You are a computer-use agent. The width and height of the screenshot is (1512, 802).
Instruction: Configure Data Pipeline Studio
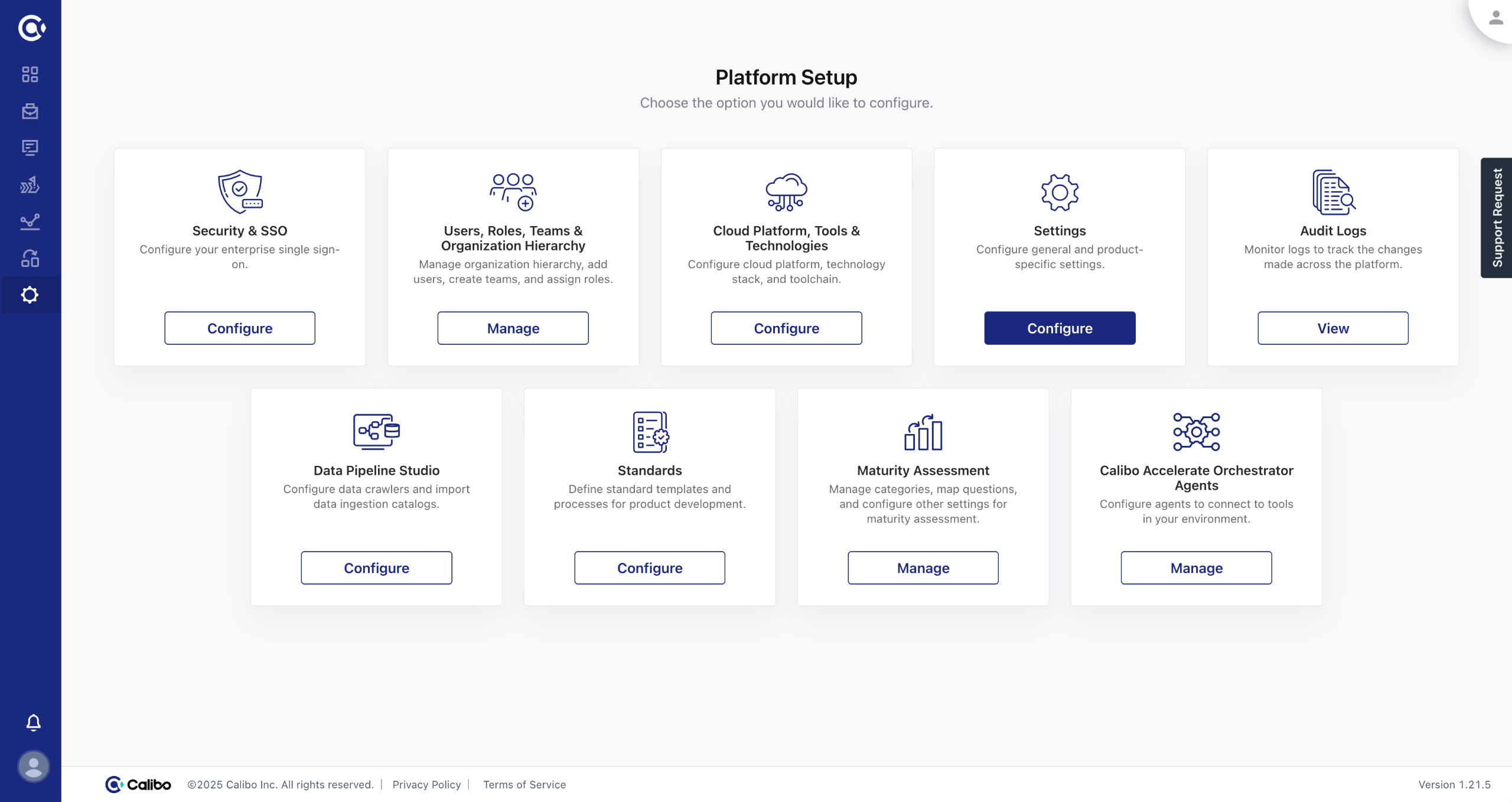[x=376, y=568]
